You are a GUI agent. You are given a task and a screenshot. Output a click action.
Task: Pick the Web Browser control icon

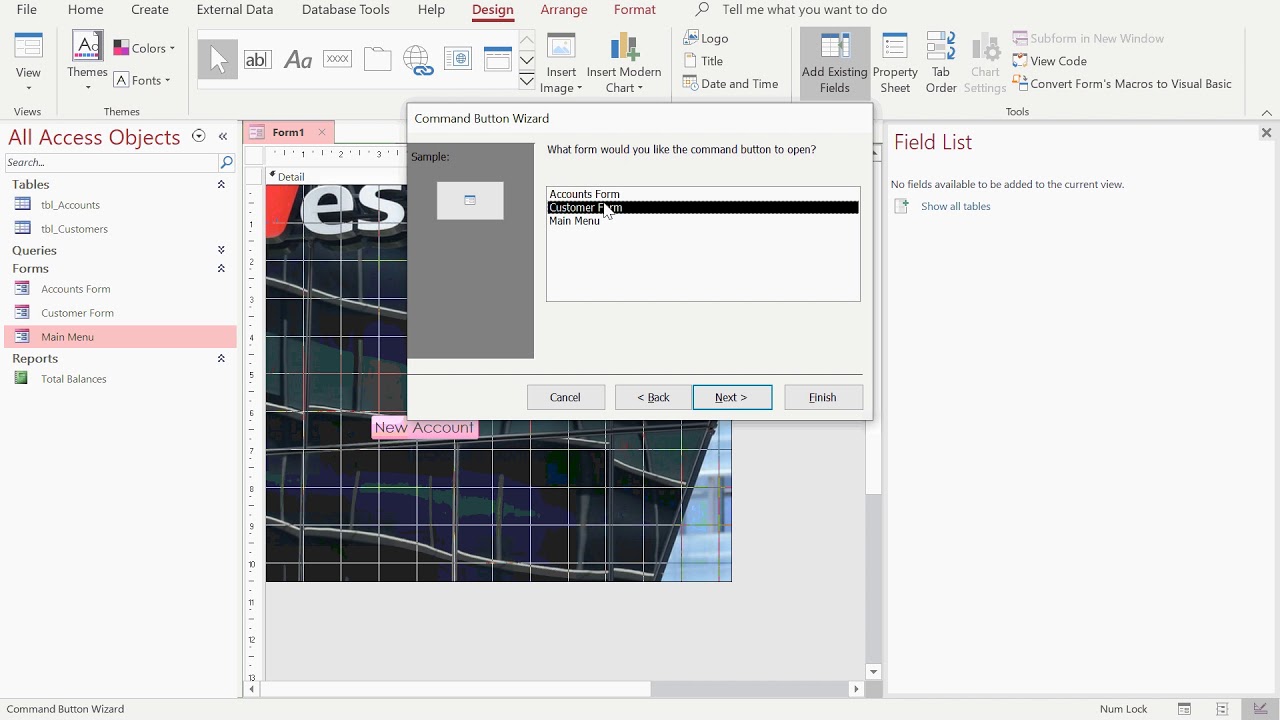pyautogui.click(x=458, y=59)
